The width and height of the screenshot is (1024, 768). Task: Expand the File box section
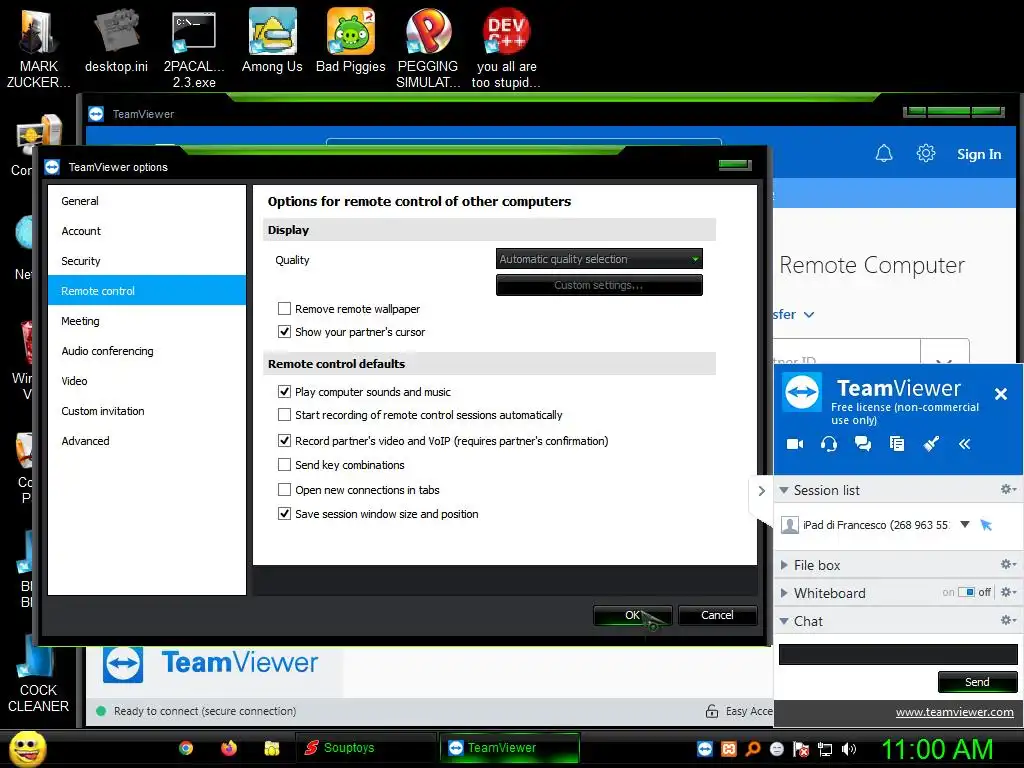point(784,565)
